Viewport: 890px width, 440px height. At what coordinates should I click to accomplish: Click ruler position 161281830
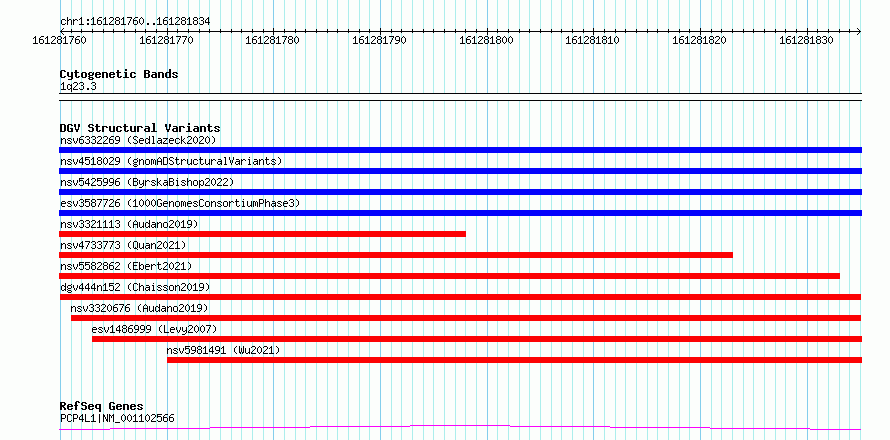[x=807, y=40]
